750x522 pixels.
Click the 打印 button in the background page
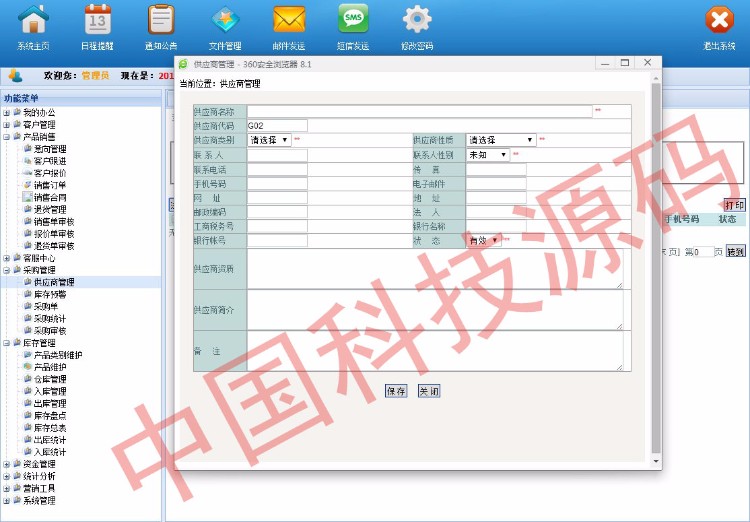[x=734, y=205]
